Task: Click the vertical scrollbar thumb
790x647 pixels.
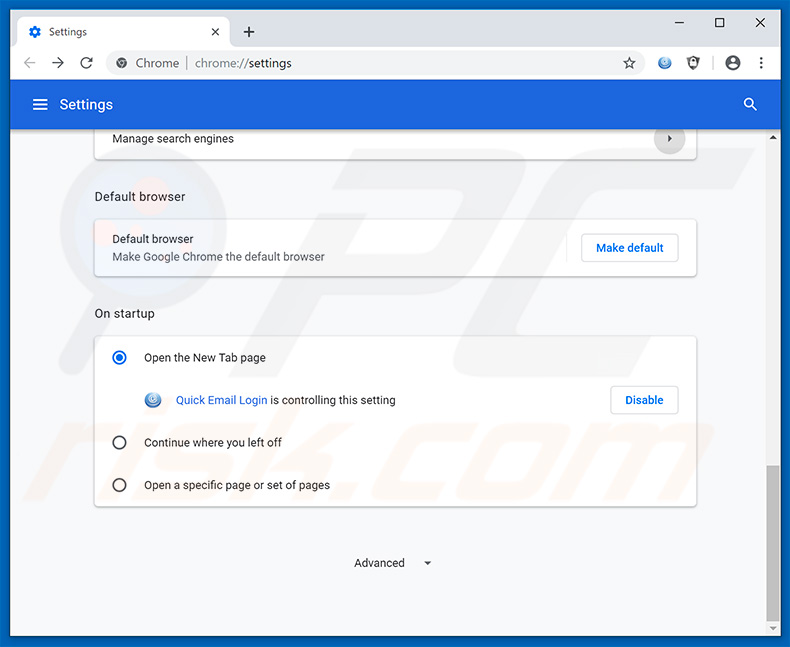Action: point(772,543)
